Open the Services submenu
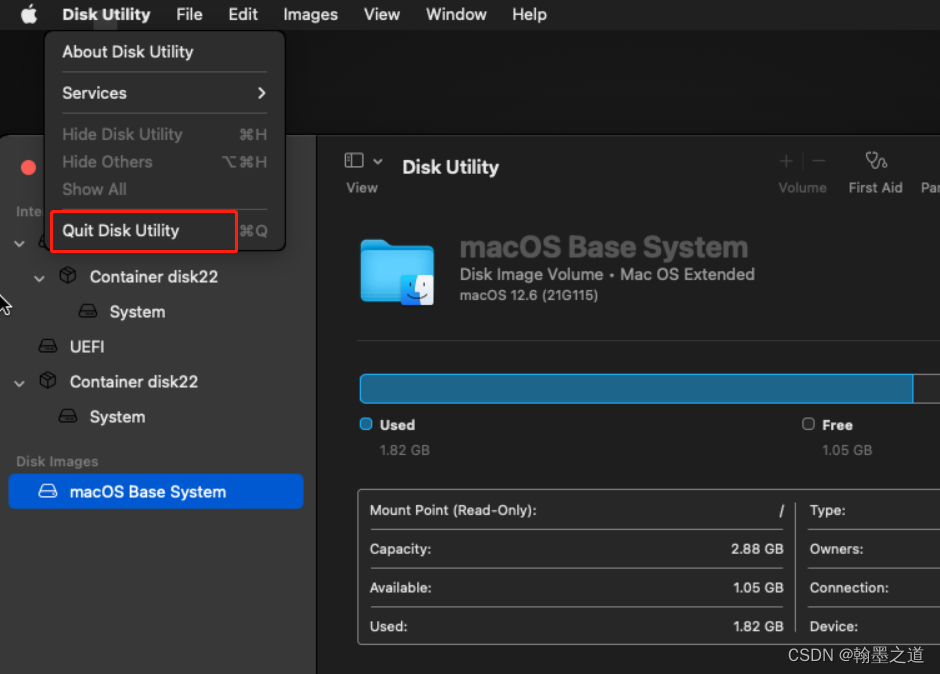This screenshot has width=940, height=674. tap(164, 93)
